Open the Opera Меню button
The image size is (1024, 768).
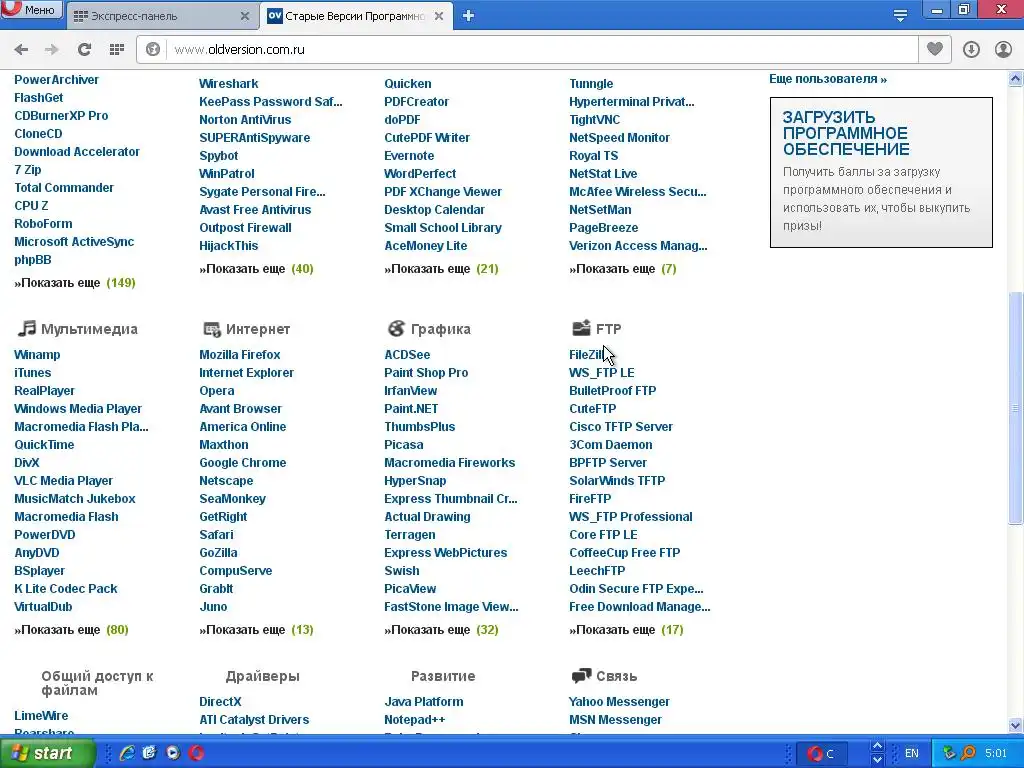click(31, 10)
